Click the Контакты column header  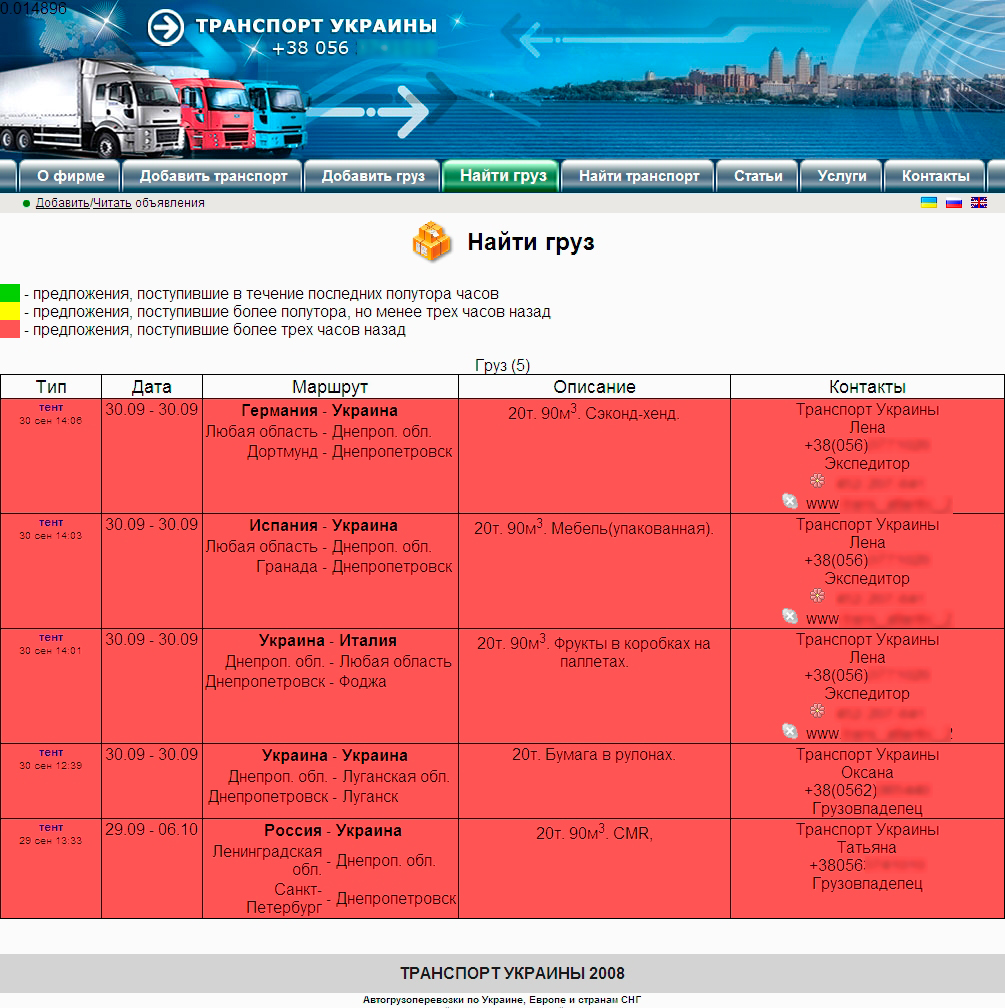(867, 387)
